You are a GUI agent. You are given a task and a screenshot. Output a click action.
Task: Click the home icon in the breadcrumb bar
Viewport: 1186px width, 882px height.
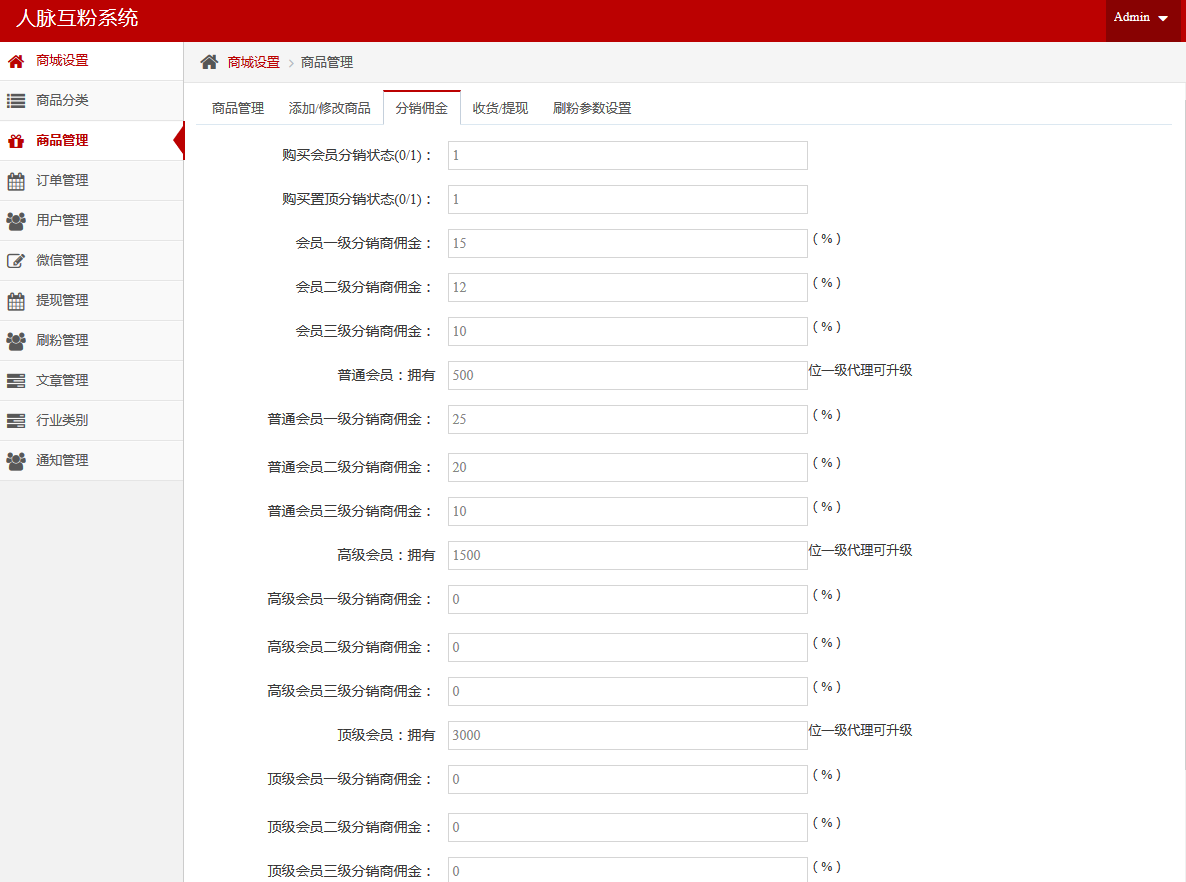pos(209,62)
